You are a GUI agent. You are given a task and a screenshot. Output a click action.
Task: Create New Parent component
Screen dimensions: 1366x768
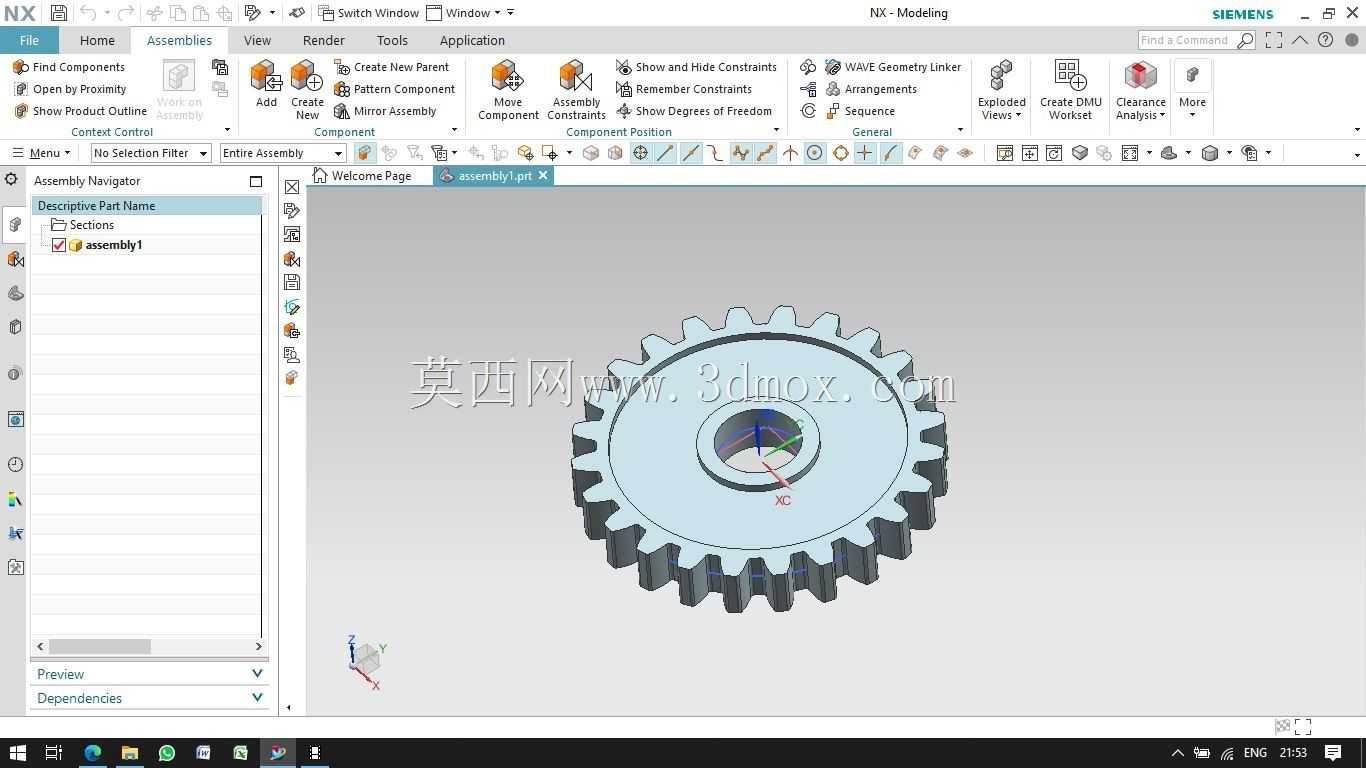pos(392,67)
